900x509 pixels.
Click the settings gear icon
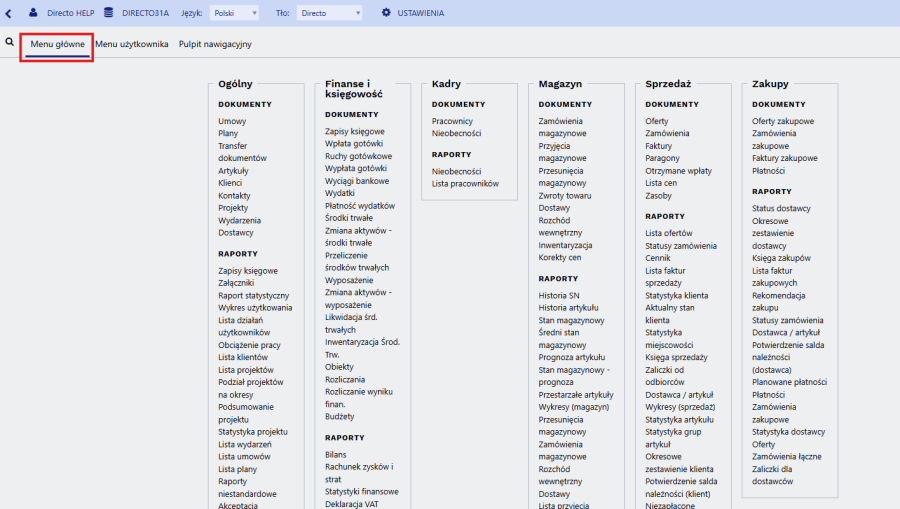tap(386, 12)
